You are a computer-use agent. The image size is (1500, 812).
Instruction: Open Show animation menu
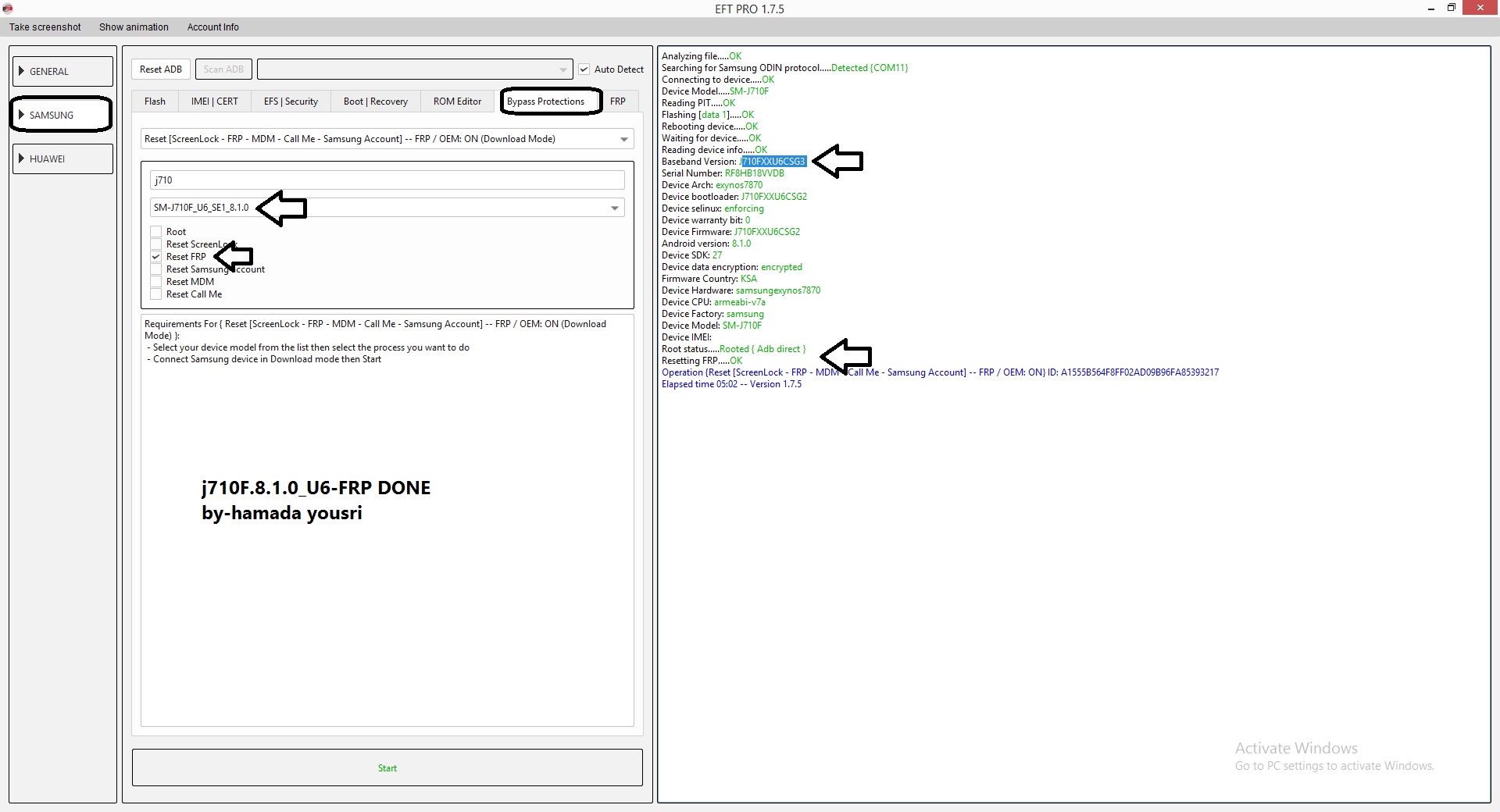point(134,27)
